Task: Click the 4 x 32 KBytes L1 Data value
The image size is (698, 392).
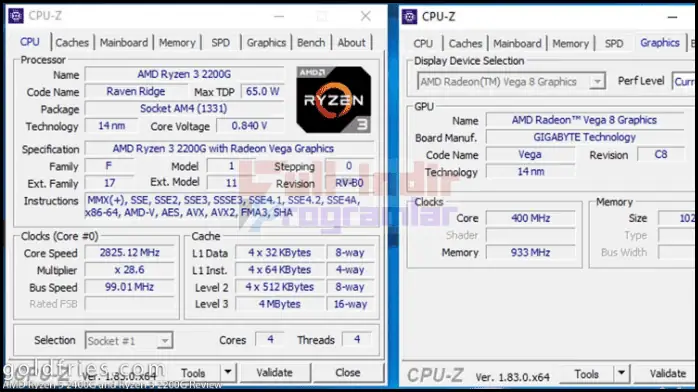Action: (280, 253)
